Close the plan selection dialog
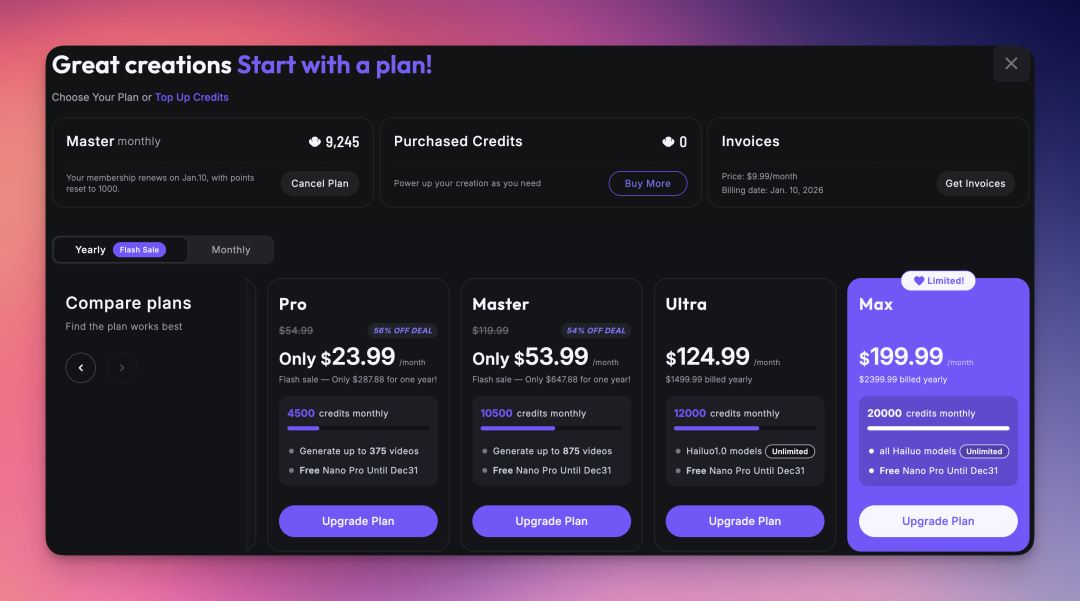The height and width of the screenshot is (601, 1080). click(1011, 64)
